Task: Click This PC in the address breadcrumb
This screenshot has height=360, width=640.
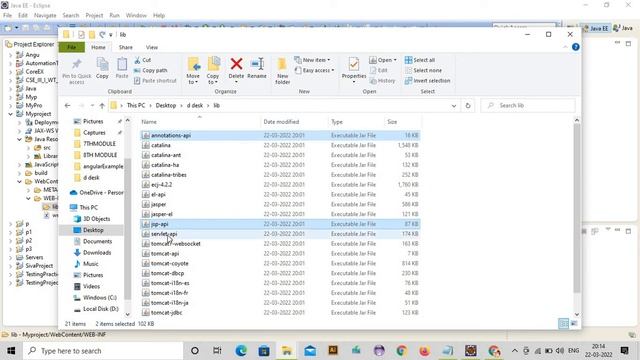Action: pyautogui.click(x=136, y=105)
